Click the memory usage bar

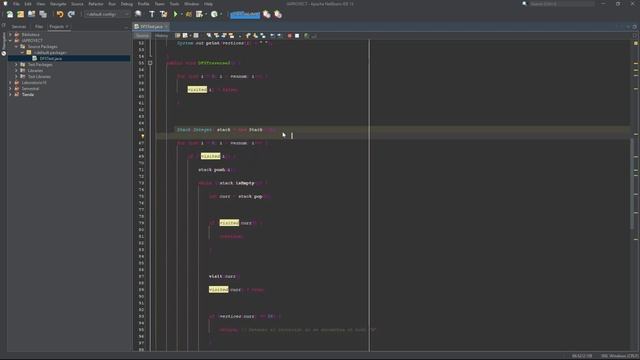245,15
